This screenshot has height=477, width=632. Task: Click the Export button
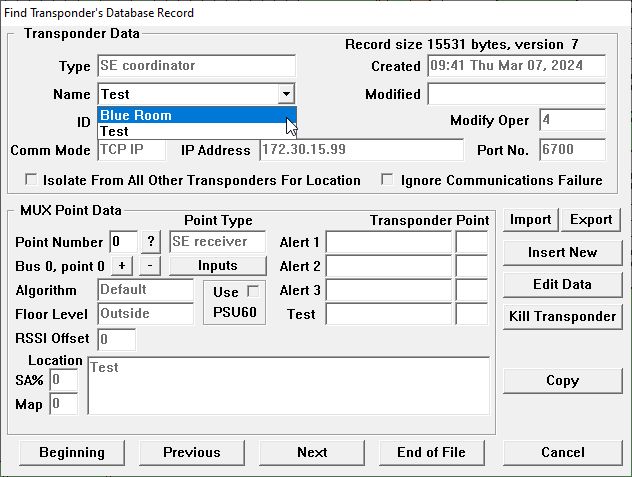pos(591,220)
